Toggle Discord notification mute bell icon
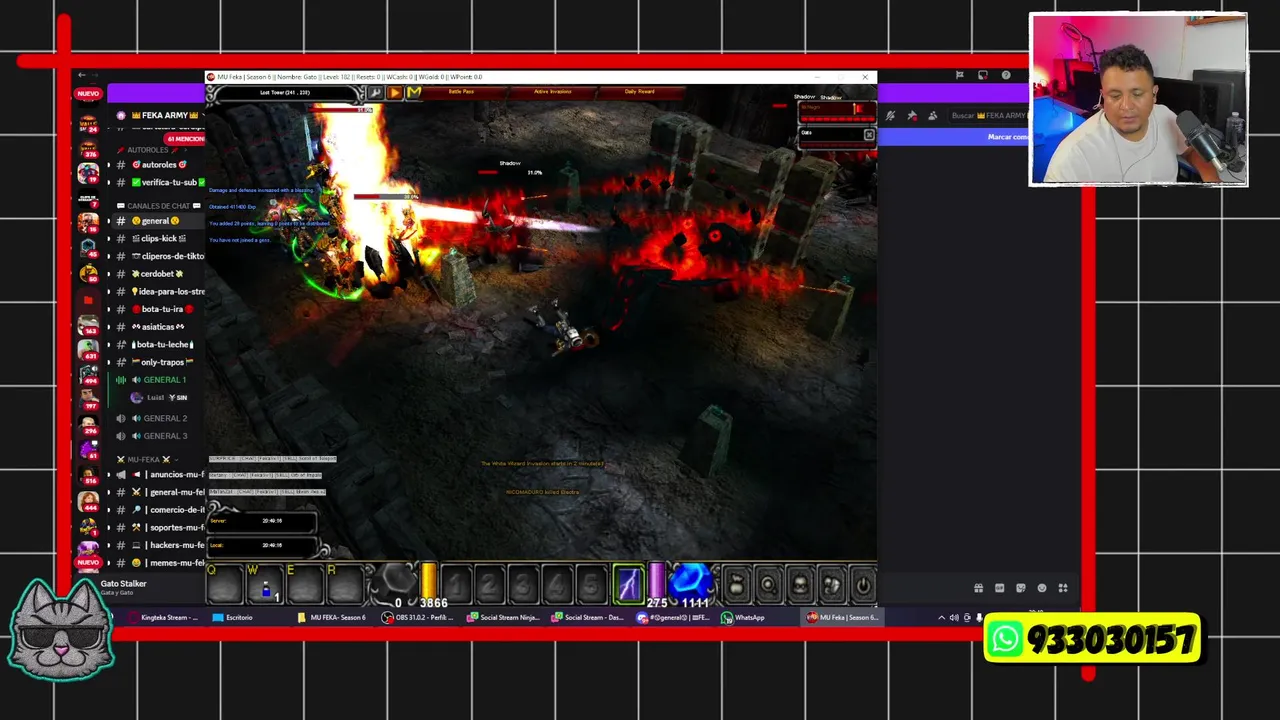Image resolution: width=1280 pixels, height=720 pixels. click(890, 116)
